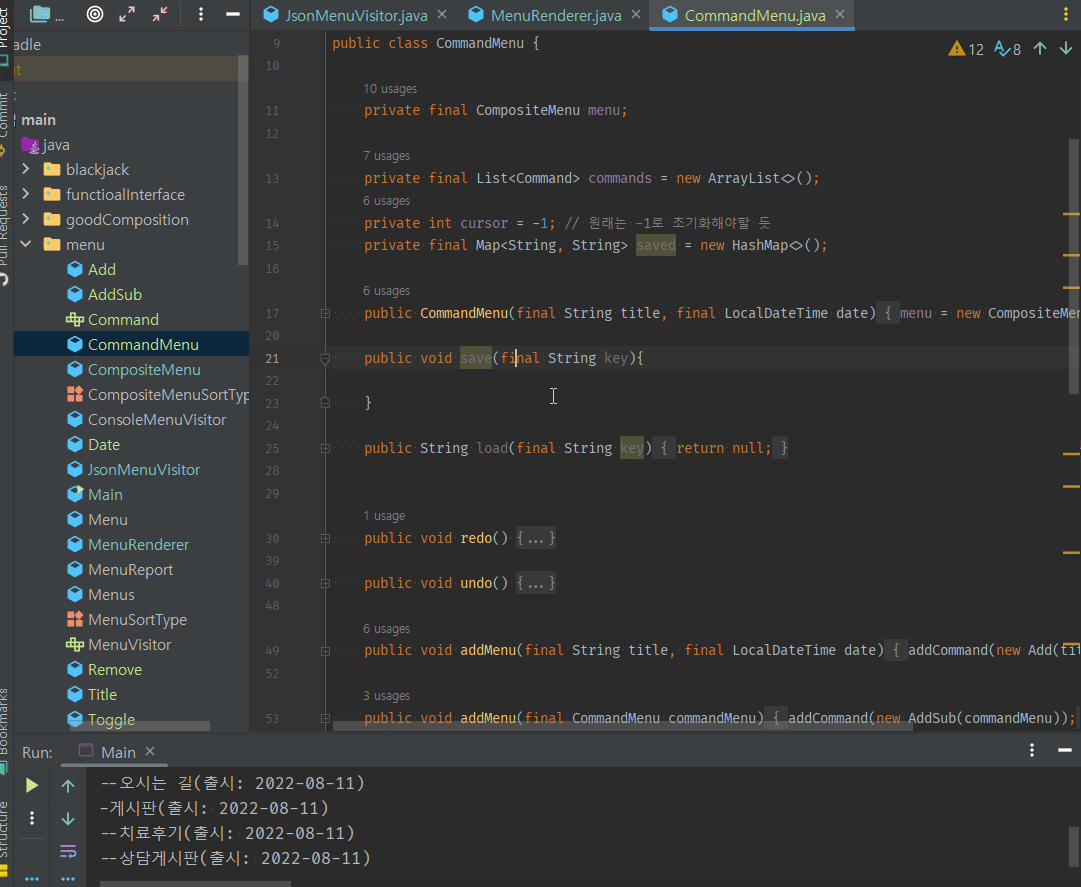Click the down arrow in Run toolbar

point(68,818)
